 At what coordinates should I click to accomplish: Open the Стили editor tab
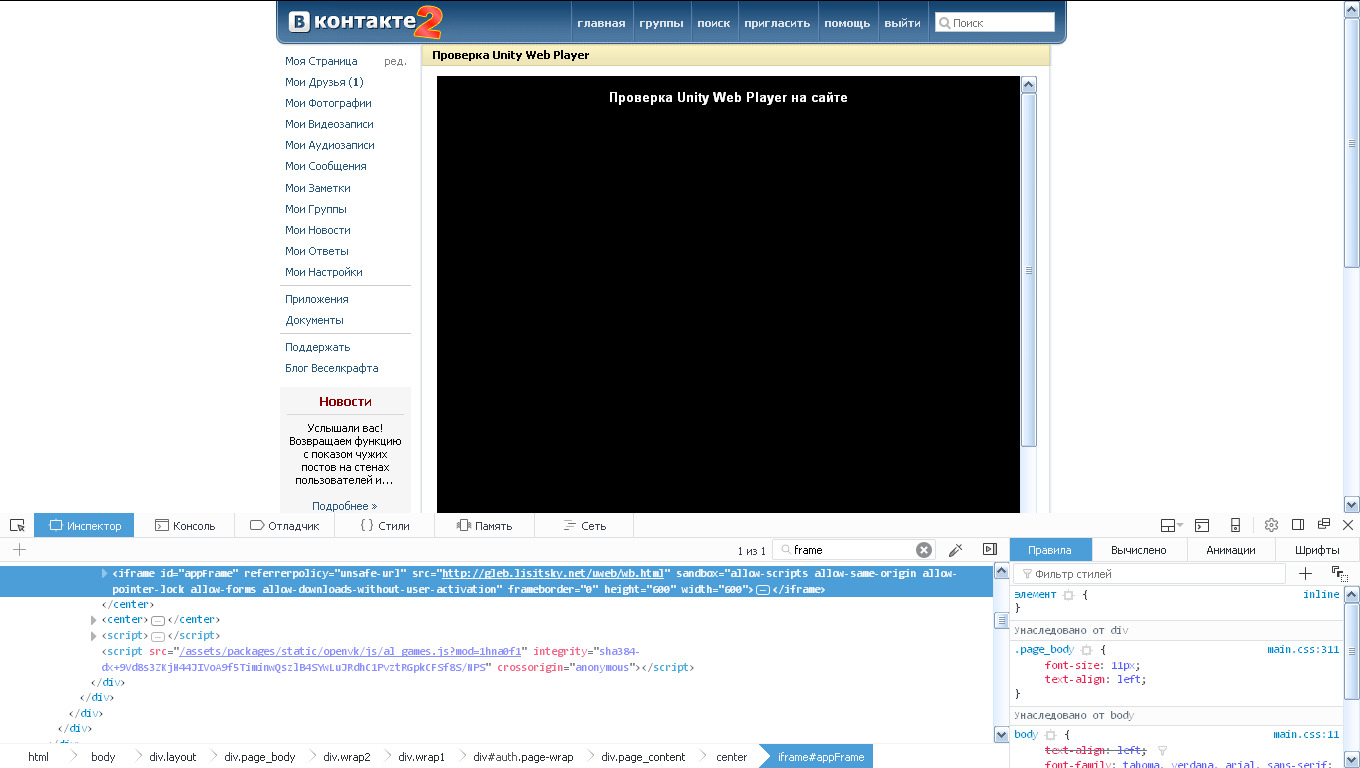point(385,525)
